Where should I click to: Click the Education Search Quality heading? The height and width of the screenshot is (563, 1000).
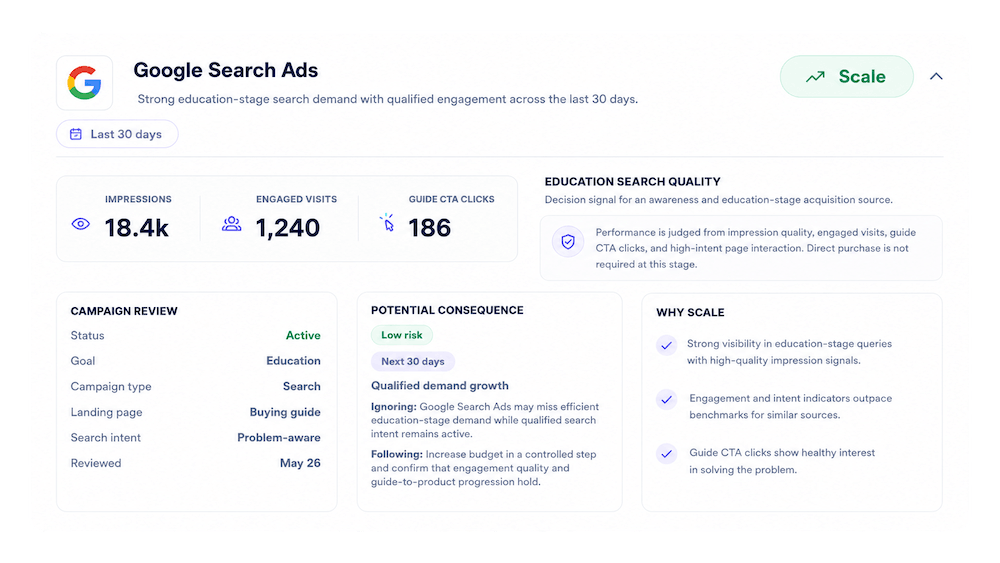click(x=633, y=182)
